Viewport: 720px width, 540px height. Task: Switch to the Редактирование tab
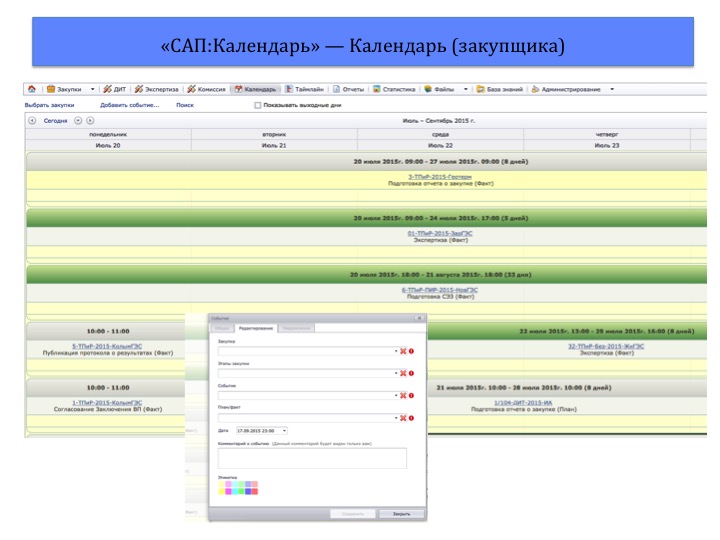256,328
